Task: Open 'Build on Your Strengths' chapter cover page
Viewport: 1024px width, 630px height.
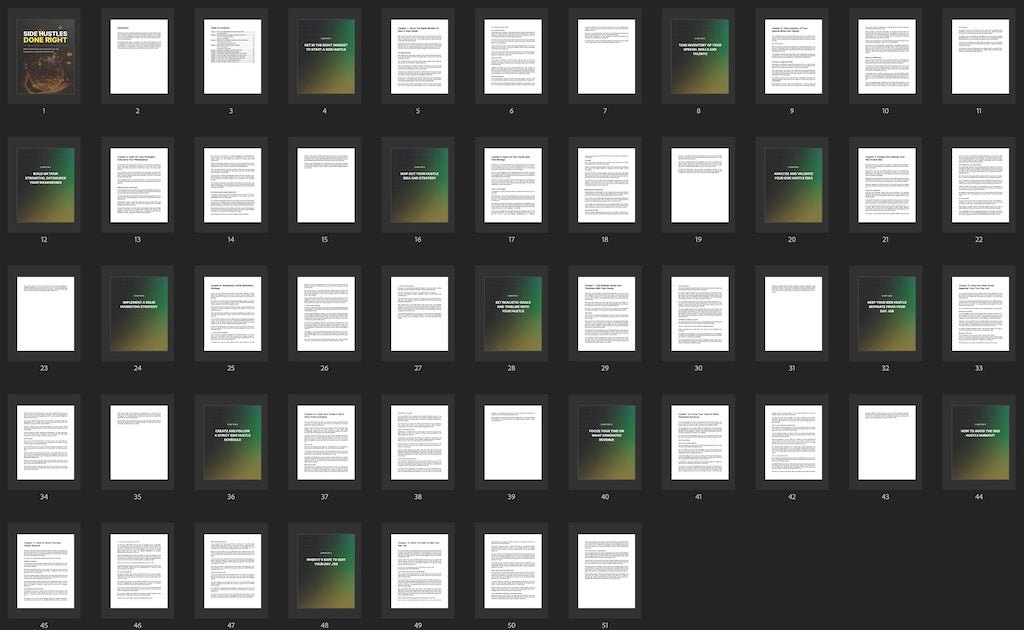Action: [x=45, y=185]
